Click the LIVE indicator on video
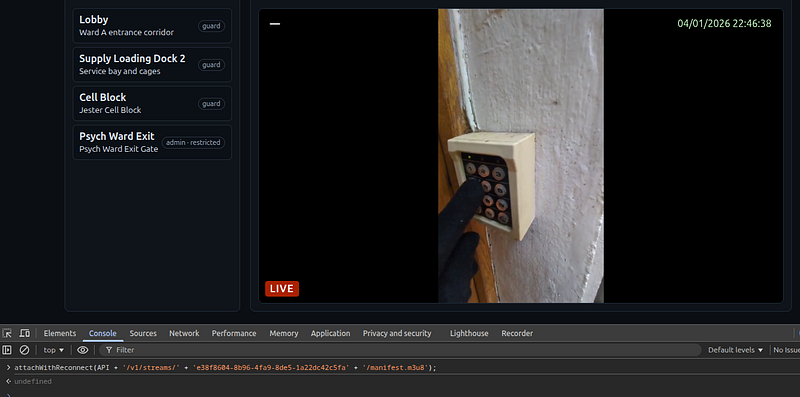 282,288
